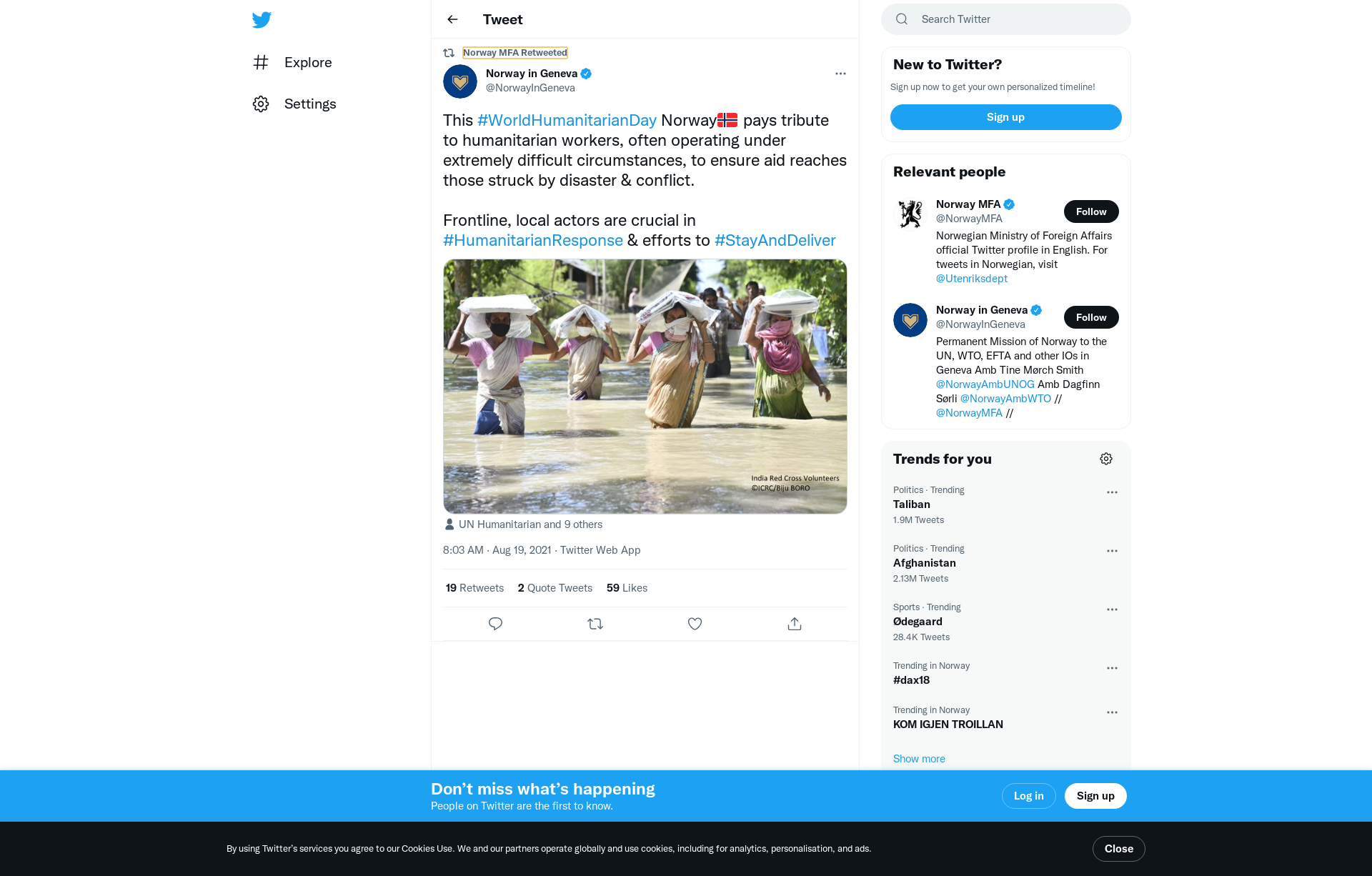This screenshot has height=876, width=1372.
Task: Like the tweet with the heart icon
Action: pos(695,624)
